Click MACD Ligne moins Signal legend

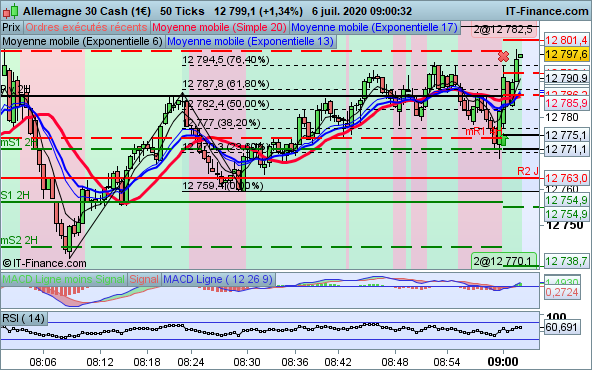click(x=63, y=279)
